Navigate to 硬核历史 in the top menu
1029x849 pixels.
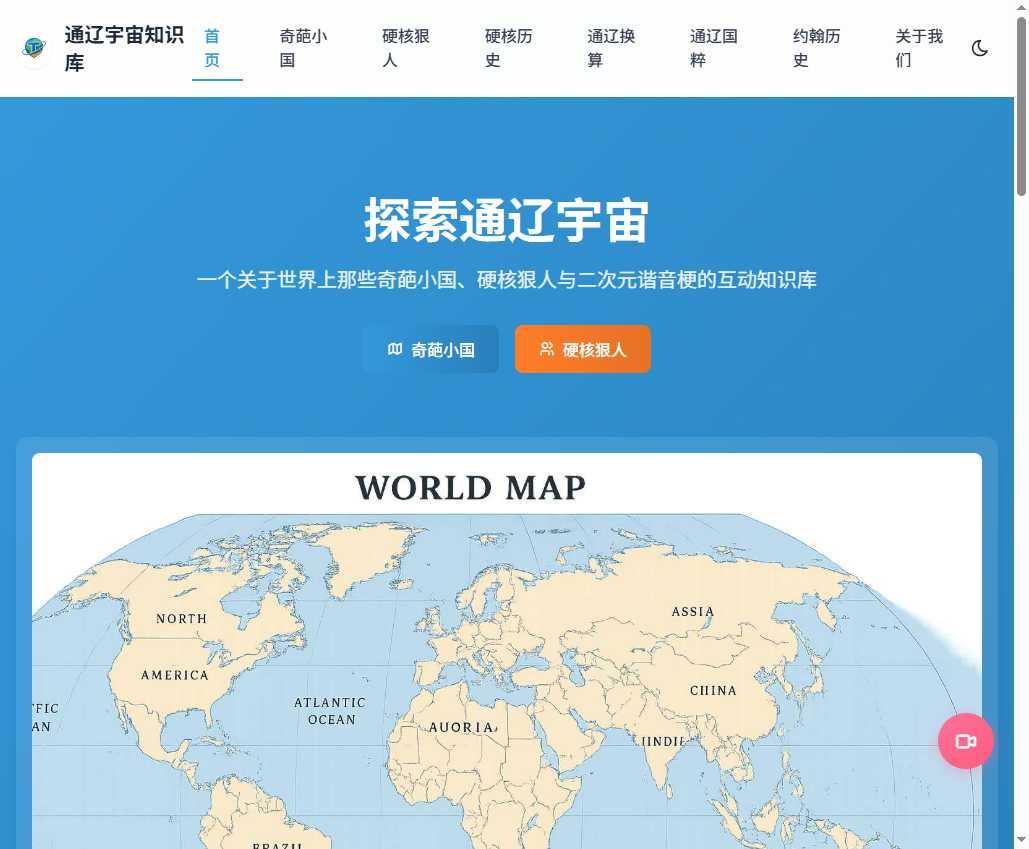[508, 47]
